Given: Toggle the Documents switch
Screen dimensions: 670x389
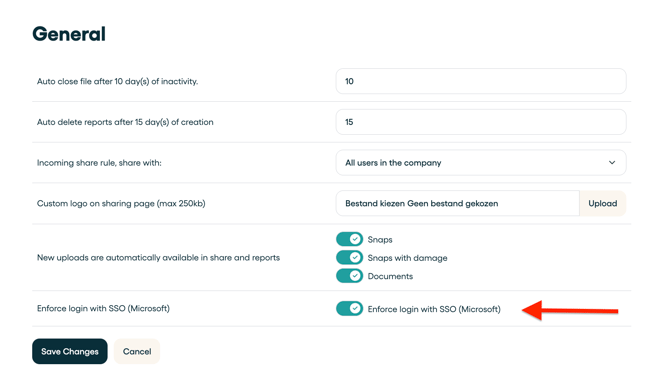Looking at the screenshot, I should [349, 276].
